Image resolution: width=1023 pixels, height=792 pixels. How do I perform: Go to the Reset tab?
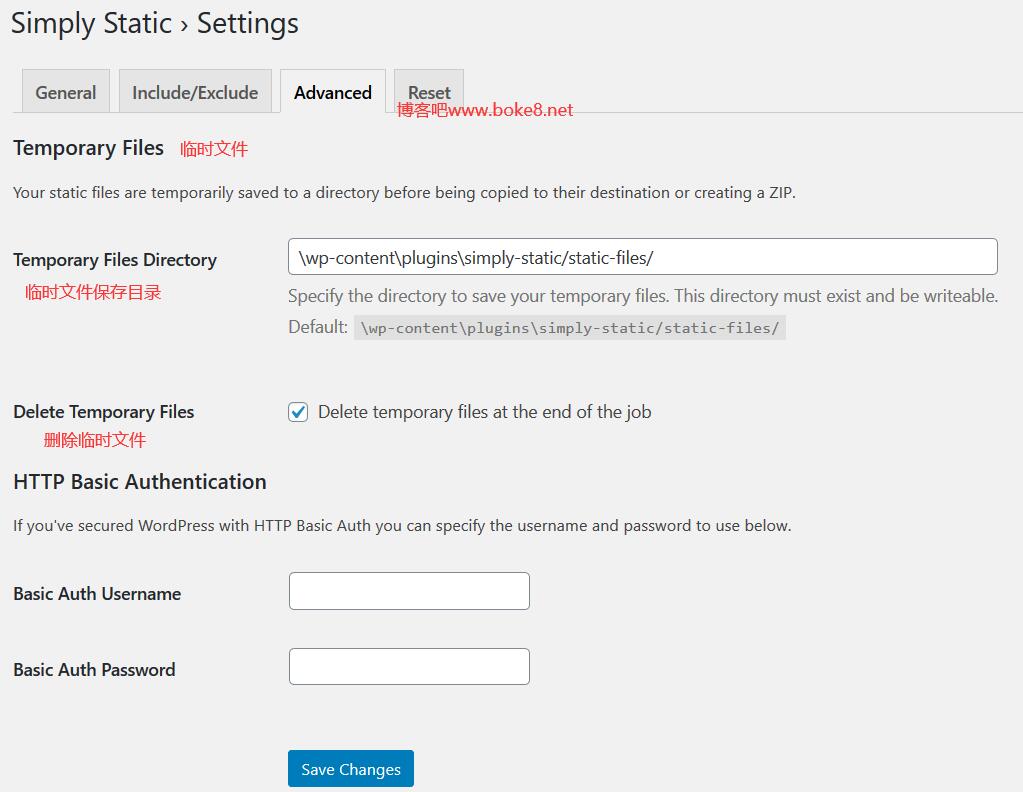(x=429, y=92)
